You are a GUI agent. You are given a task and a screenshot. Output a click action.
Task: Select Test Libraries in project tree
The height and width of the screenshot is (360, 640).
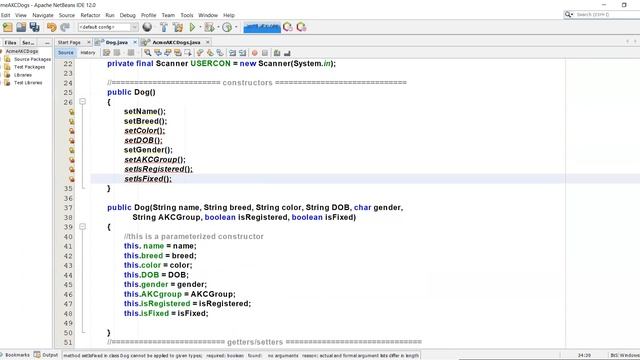[28, 83]
